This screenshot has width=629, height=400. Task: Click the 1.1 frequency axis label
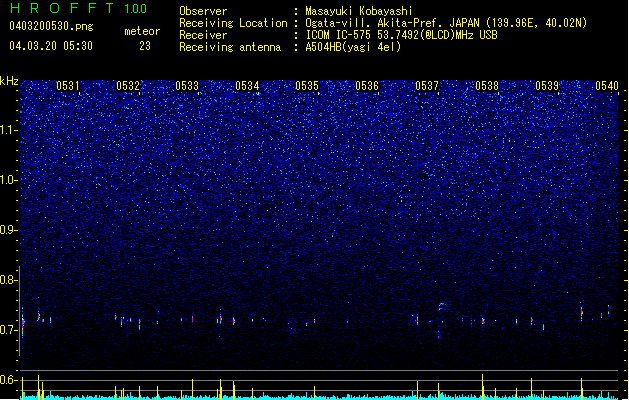tap(9, 130)
